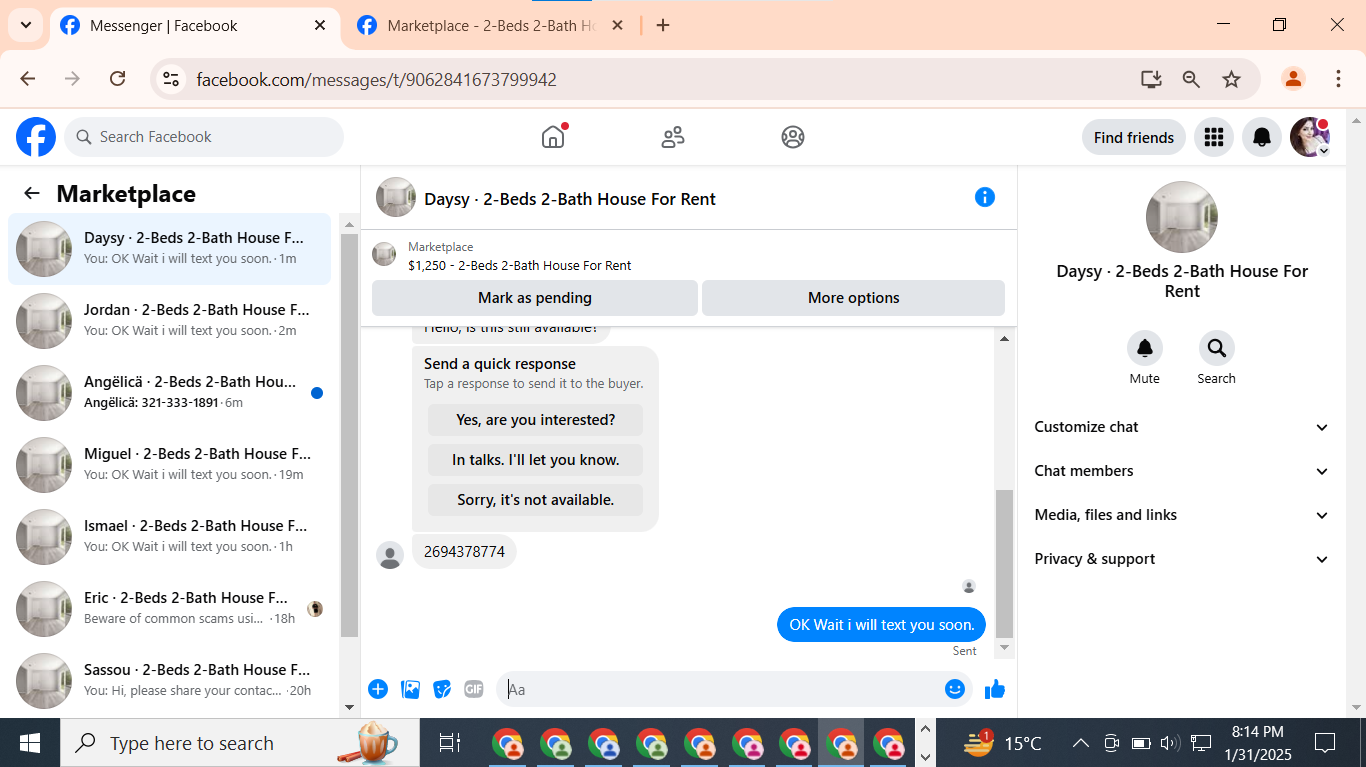
Task: Send a thumbs-up like
Action: (x=995, y=689)
